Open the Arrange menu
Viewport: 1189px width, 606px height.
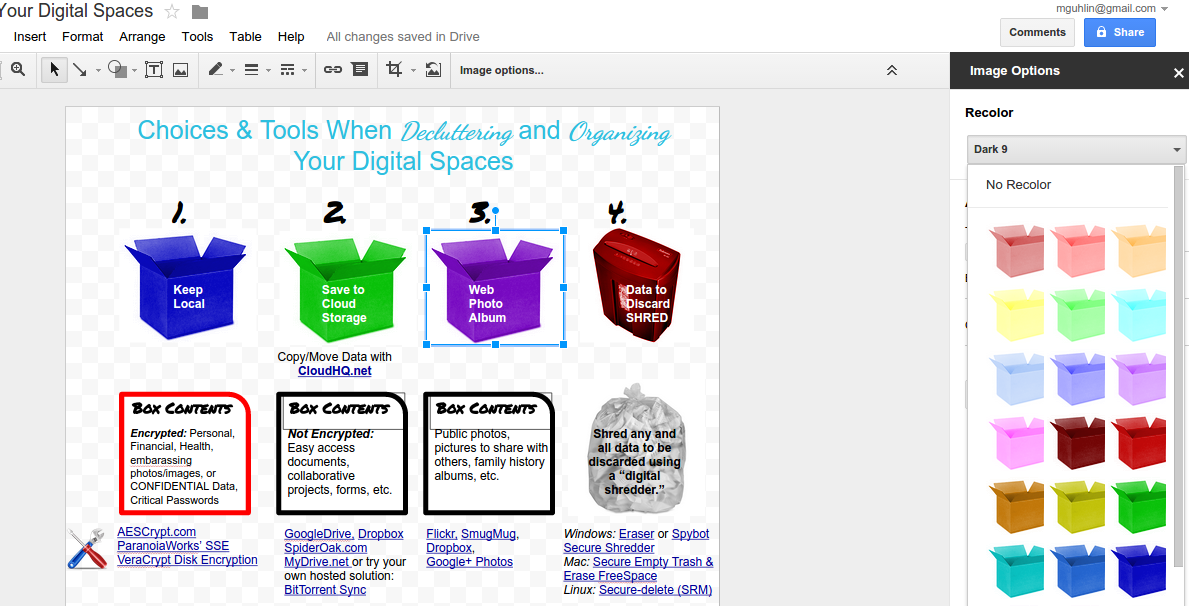click(142, 37)
